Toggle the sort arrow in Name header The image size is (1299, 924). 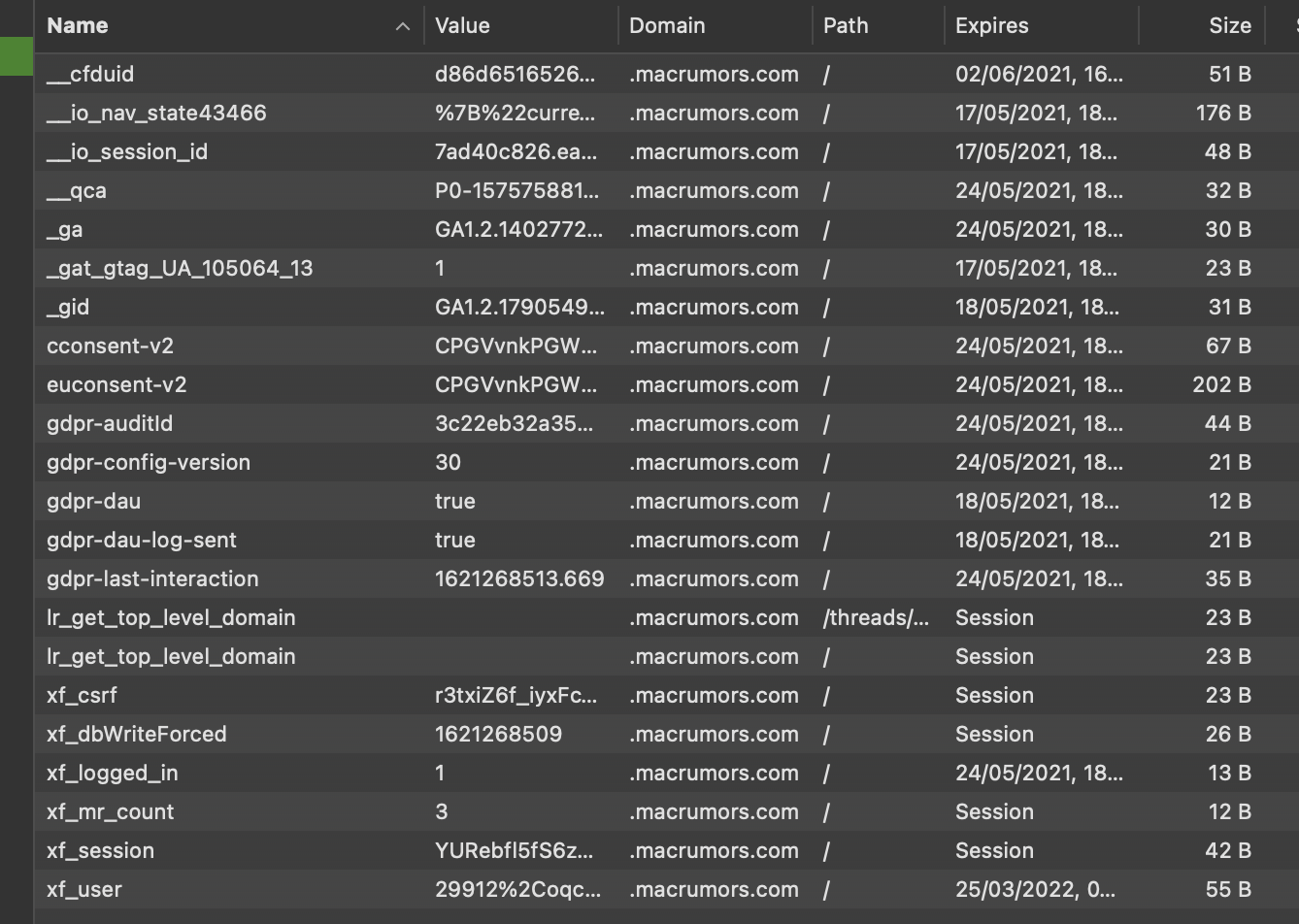tap(403, 27)
